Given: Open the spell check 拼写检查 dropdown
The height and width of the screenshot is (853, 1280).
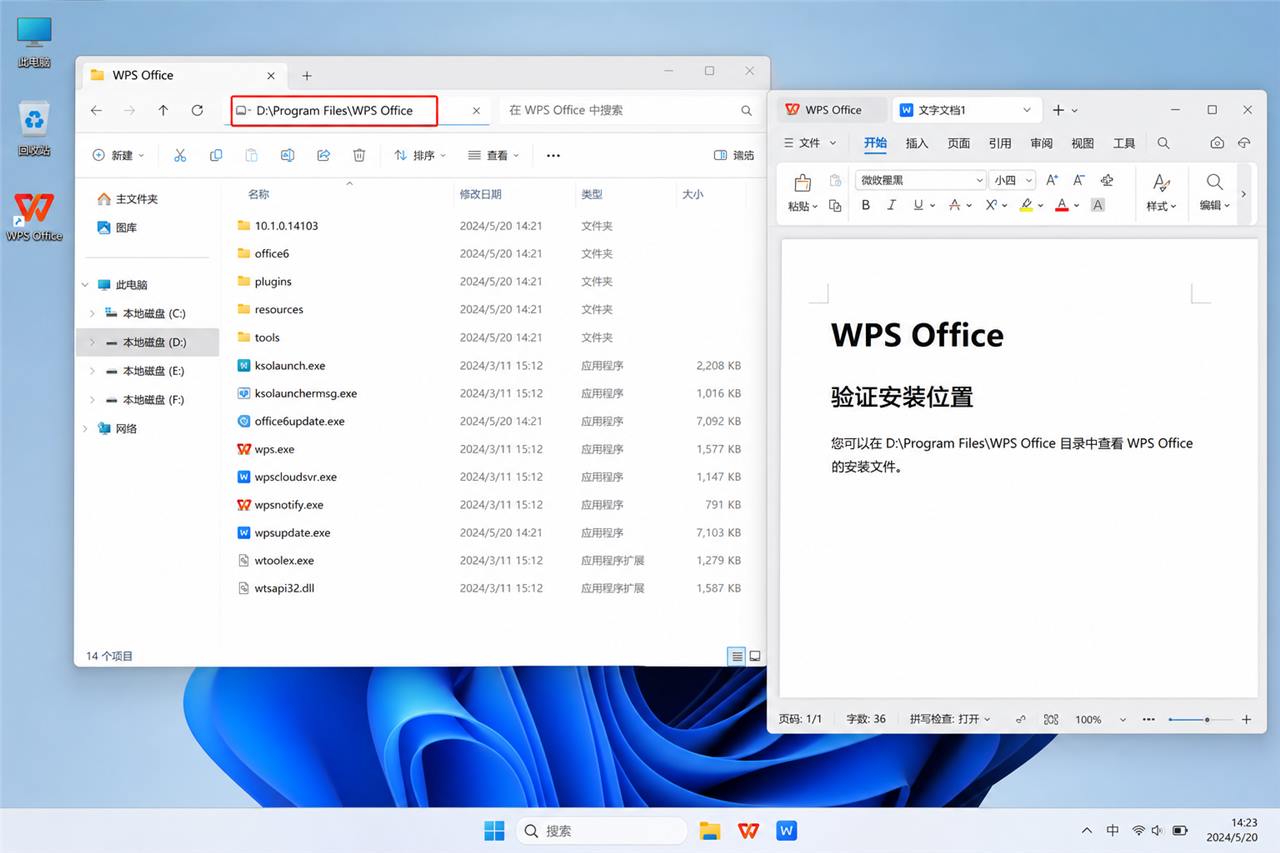Looking at the screenshot, I should (949, 719).
